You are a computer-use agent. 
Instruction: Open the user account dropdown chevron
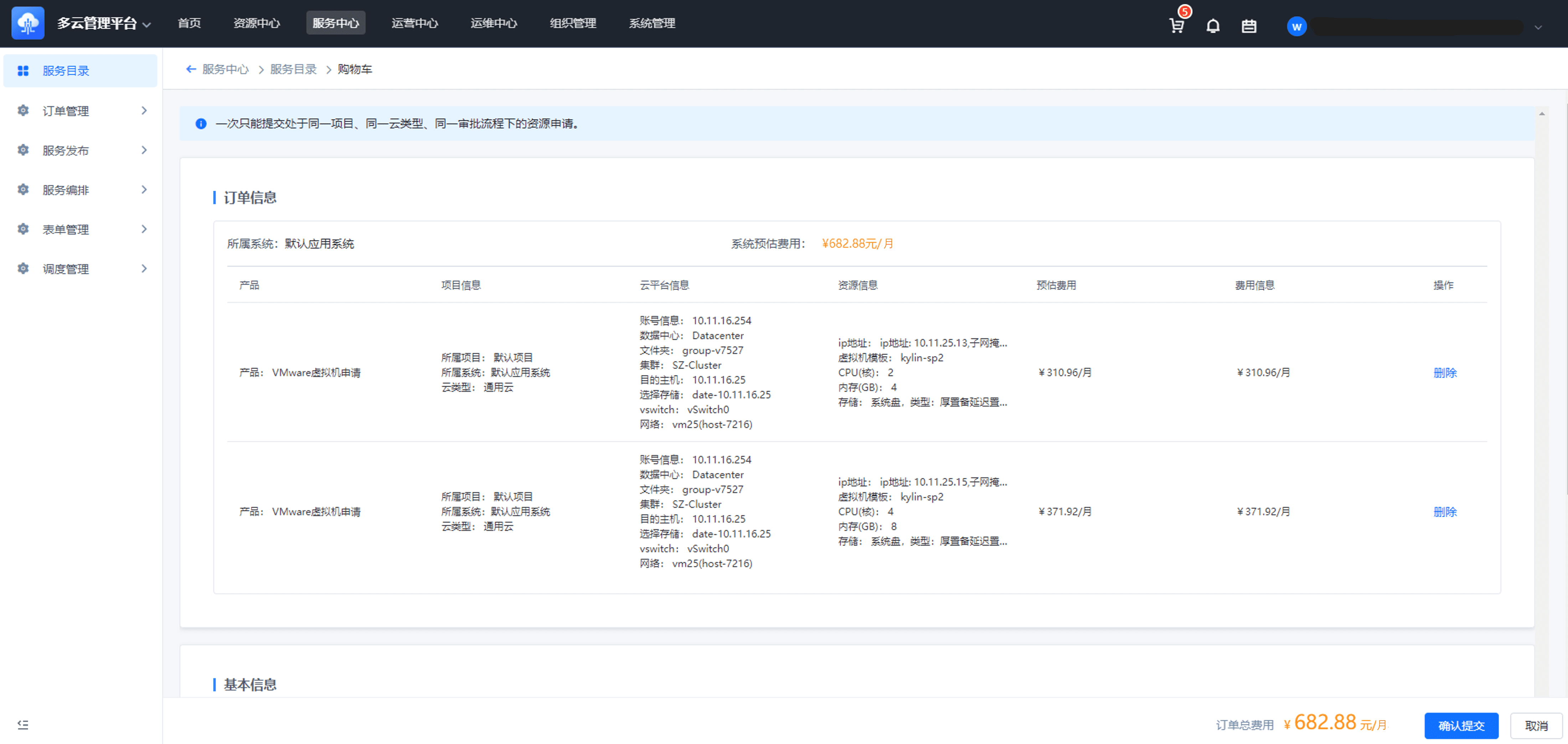point(1538,27)
